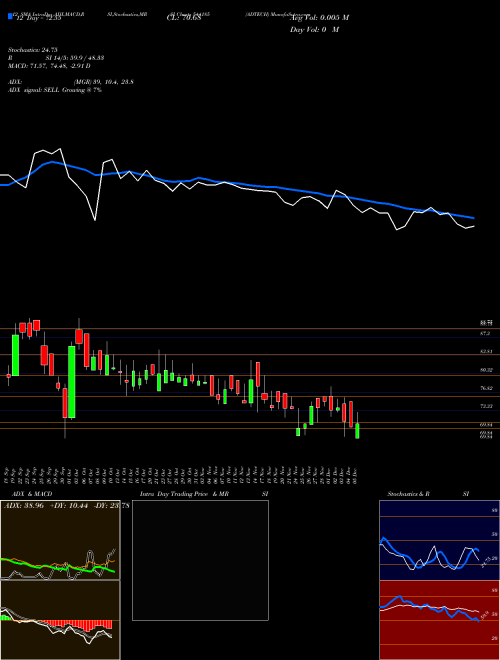Click the 73.33 price axis label

pos(487,406)
